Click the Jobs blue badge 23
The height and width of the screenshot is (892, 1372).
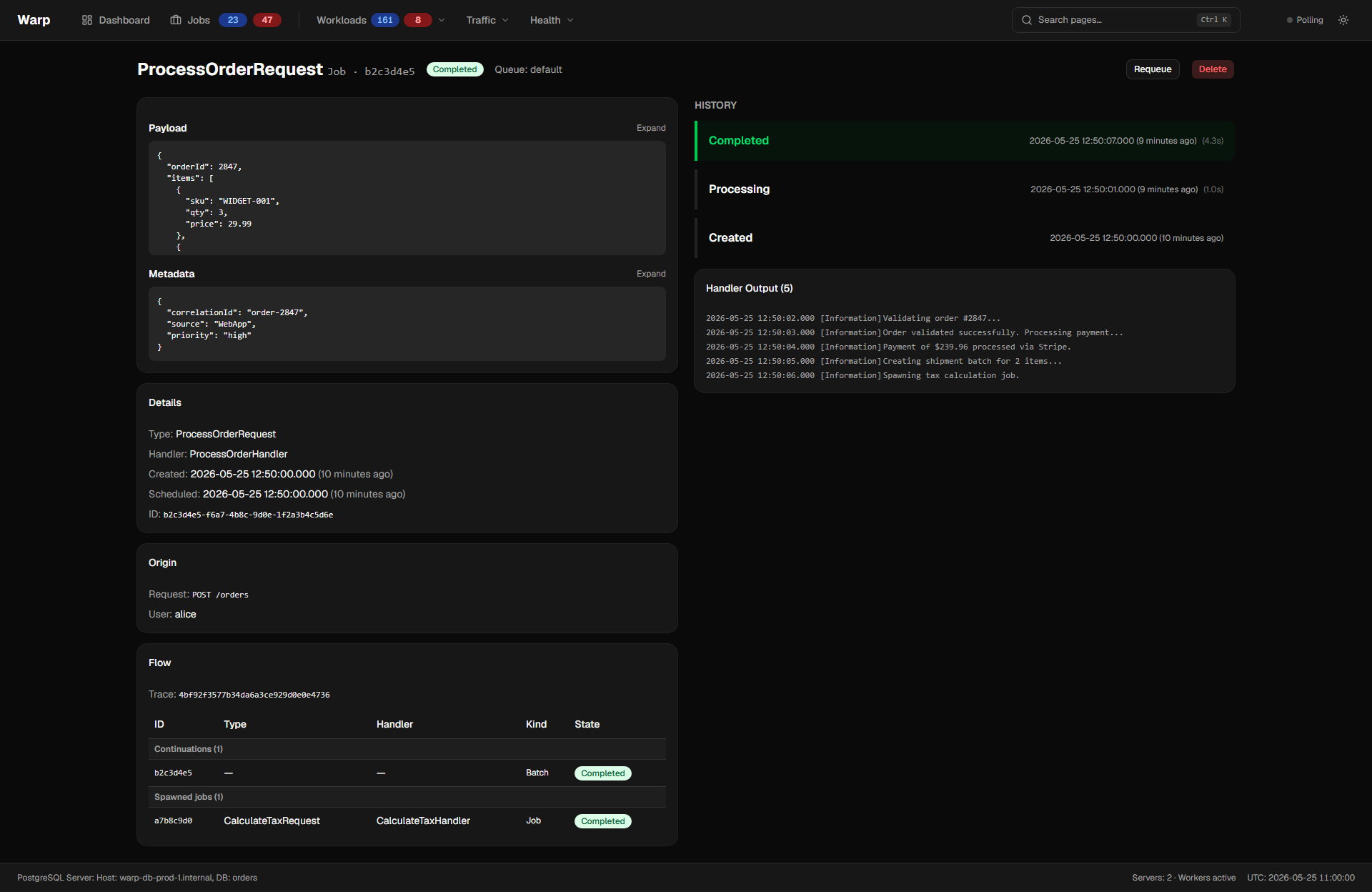233,20
